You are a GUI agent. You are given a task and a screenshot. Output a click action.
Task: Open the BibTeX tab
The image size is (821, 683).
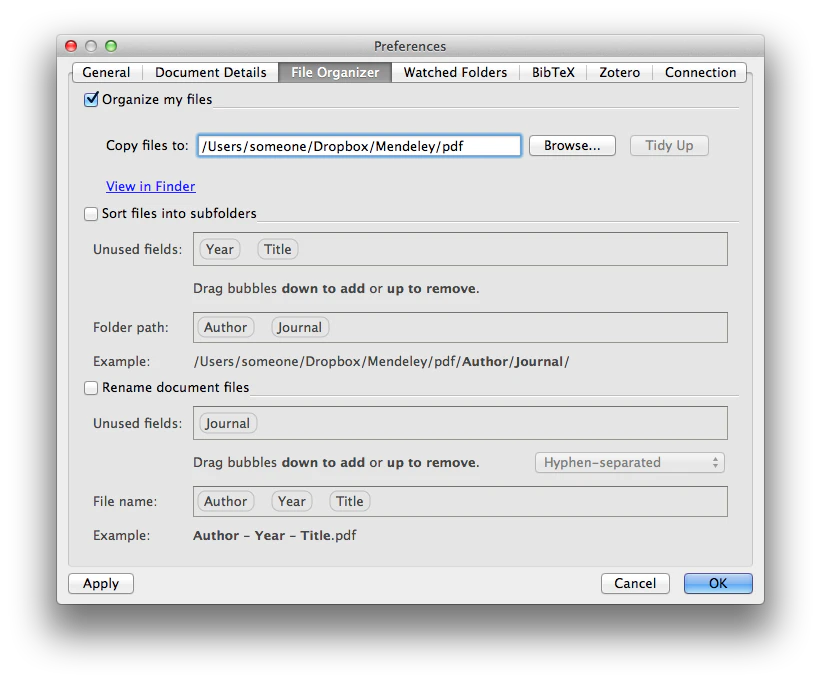coord(553,72)
